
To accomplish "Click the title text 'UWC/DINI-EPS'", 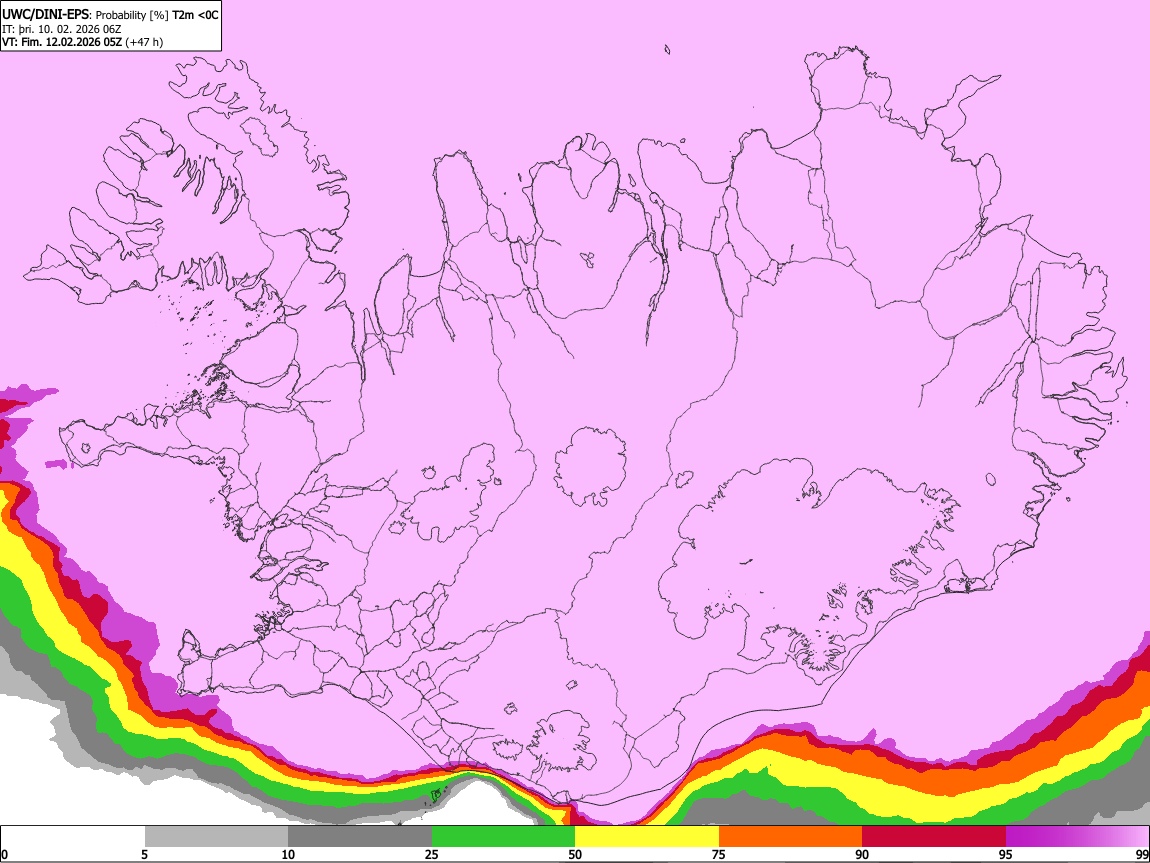I will (46, 15).
